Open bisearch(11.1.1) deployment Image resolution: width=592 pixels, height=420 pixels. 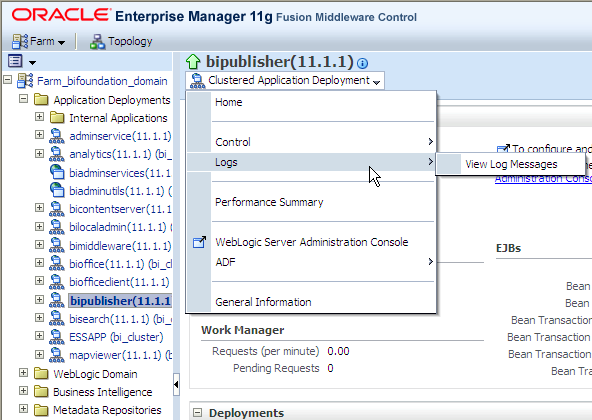pos(120,319)
